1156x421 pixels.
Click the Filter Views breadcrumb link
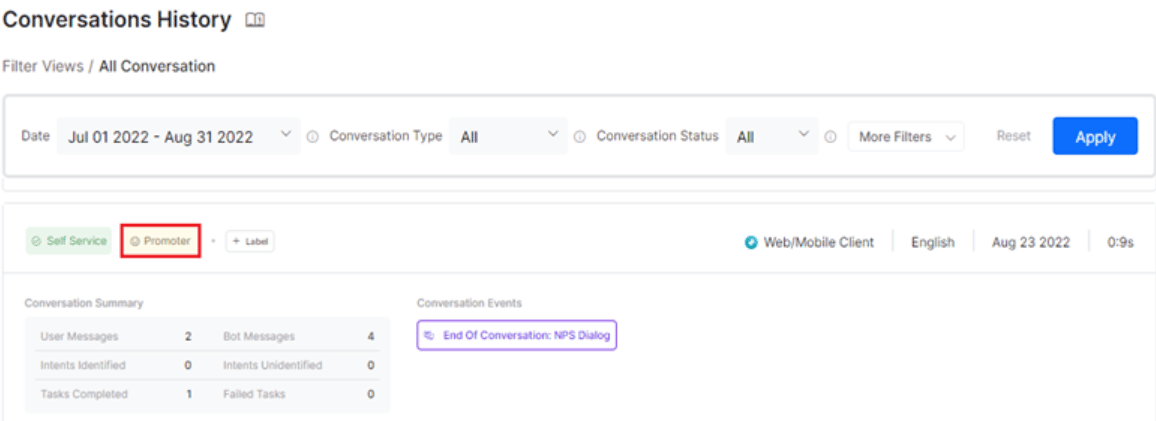[x=43, y=66]
